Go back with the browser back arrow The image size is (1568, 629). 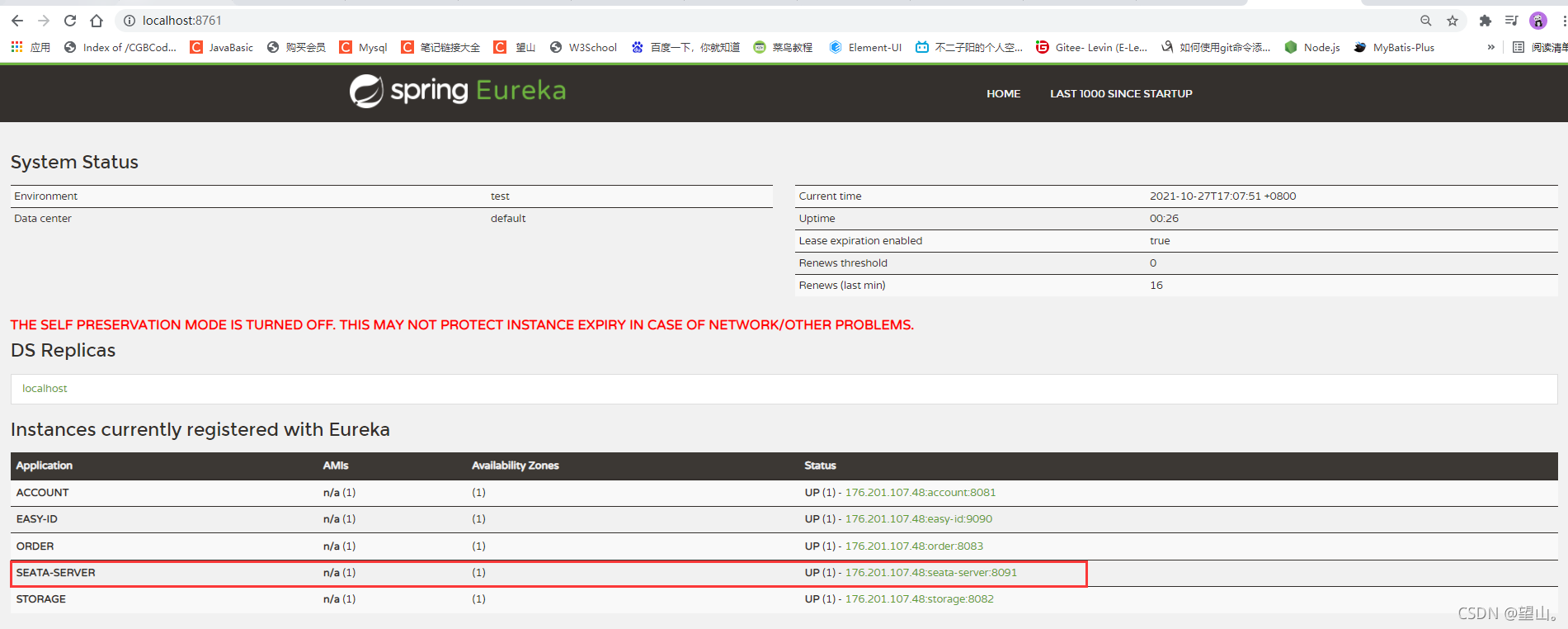click(17, 21)
